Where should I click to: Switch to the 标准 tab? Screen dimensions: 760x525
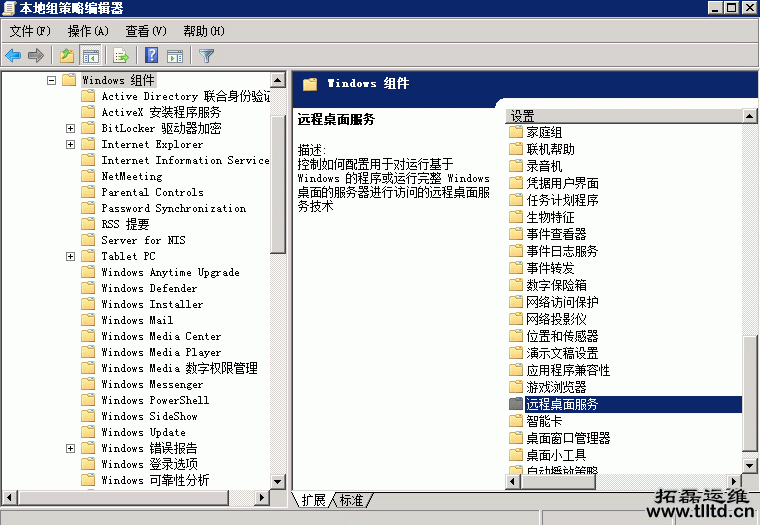351,500
